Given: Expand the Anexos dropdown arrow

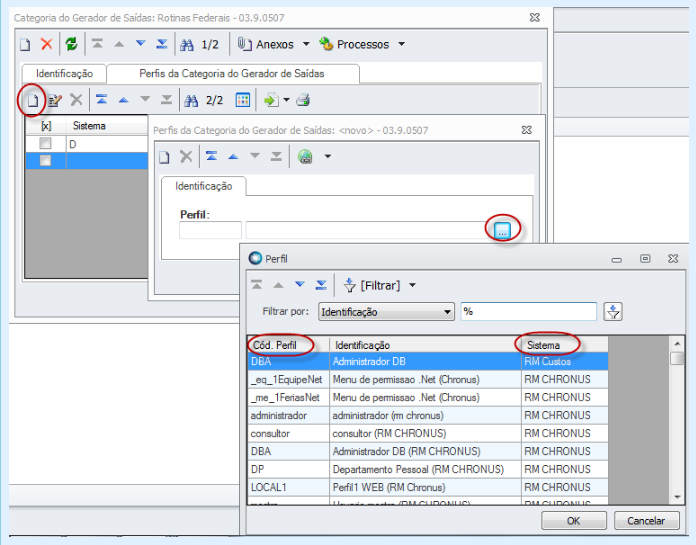Looking at the screenshot, I should click(x=306, y=44).
